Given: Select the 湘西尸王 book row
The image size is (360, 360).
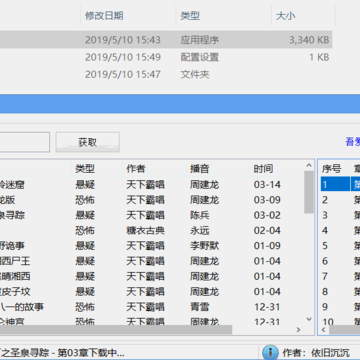Looking at the screenshot, I should tap(152, 261).
